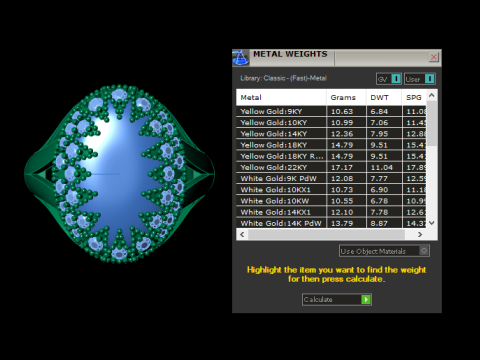480x360 pixels.
Task: Select the Yellow Gold:10KY row
Action: click(x=331, y=122)
